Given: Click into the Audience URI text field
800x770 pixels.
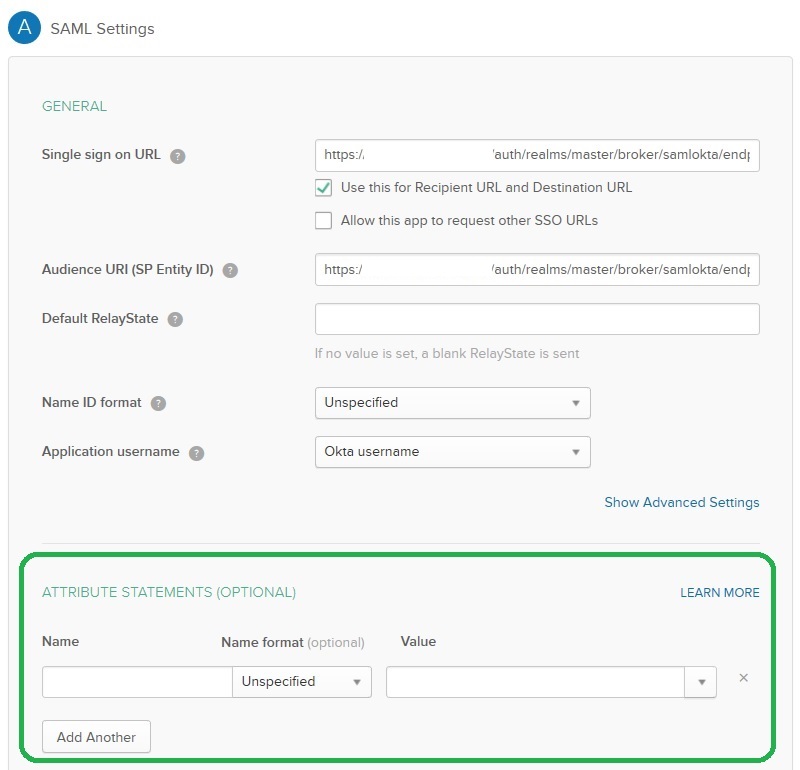Looking at the screenshot, I should tap(537, 270).
